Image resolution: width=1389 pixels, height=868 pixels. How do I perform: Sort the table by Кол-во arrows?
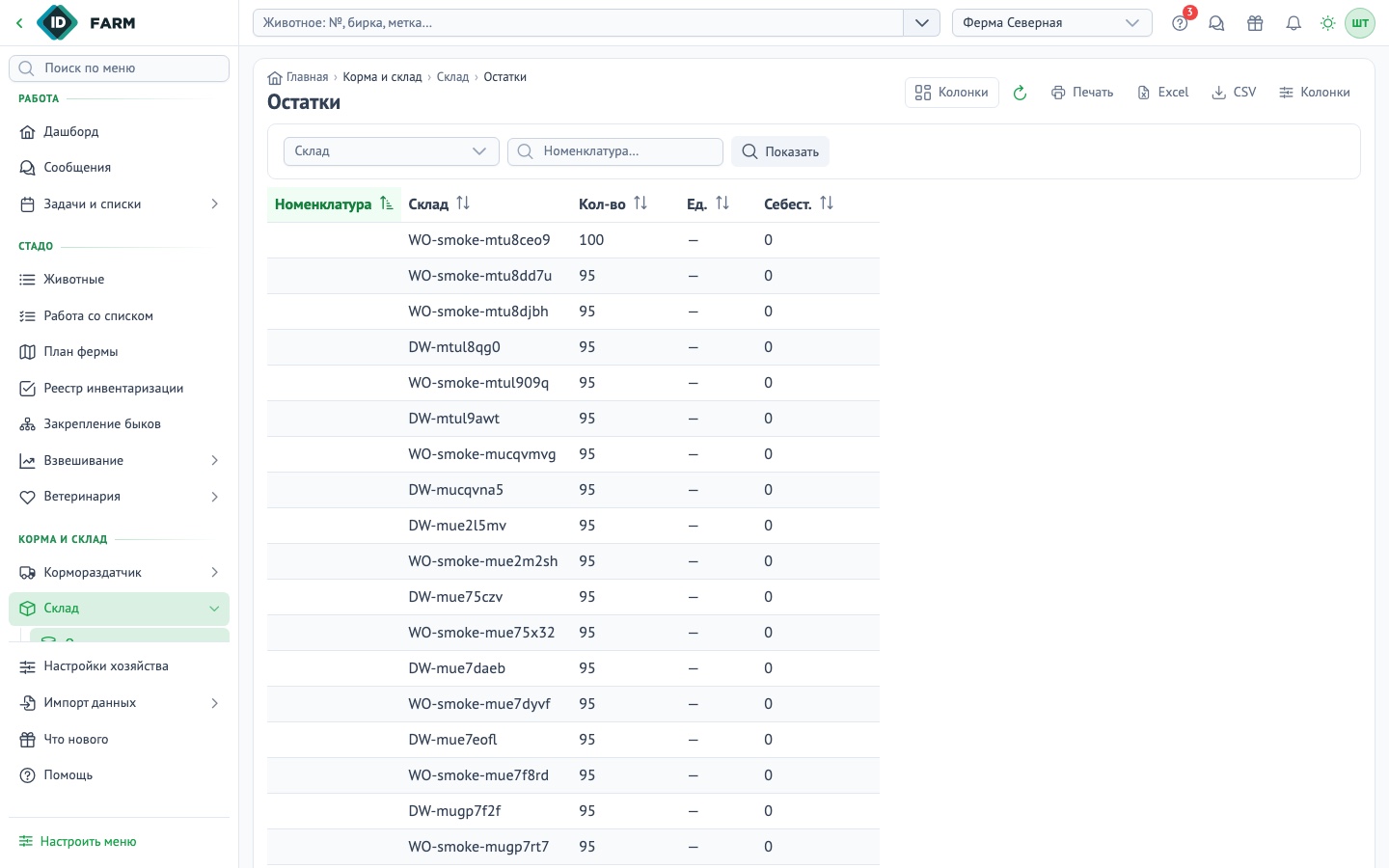(x=640, y=203)
